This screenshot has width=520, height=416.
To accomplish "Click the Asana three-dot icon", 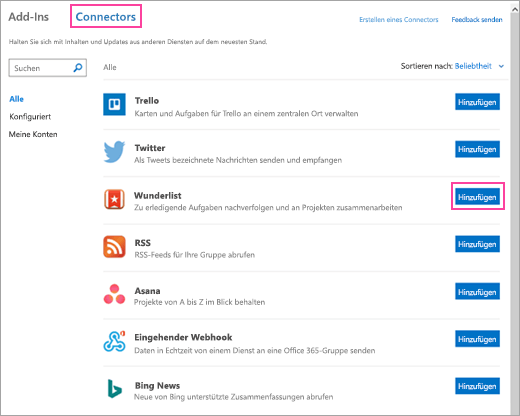I will click(114, 294).
